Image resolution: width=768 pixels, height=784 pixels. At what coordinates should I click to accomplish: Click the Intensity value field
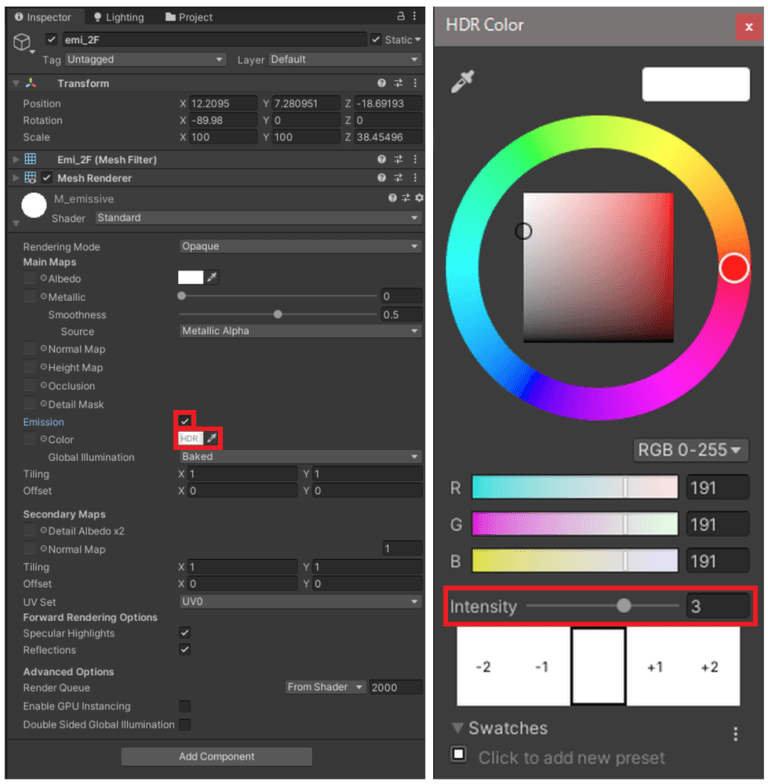tap(717, 606)
